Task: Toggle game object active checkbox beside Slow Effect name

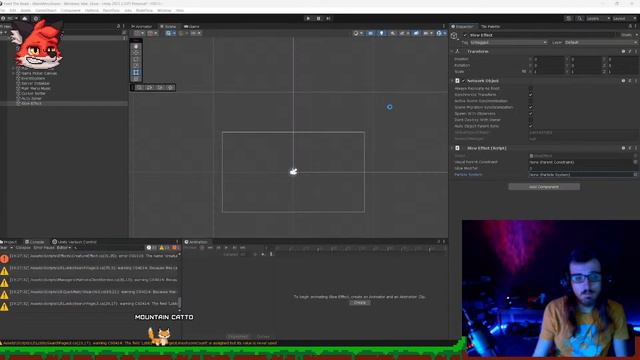Action: [x=464, y=35]
